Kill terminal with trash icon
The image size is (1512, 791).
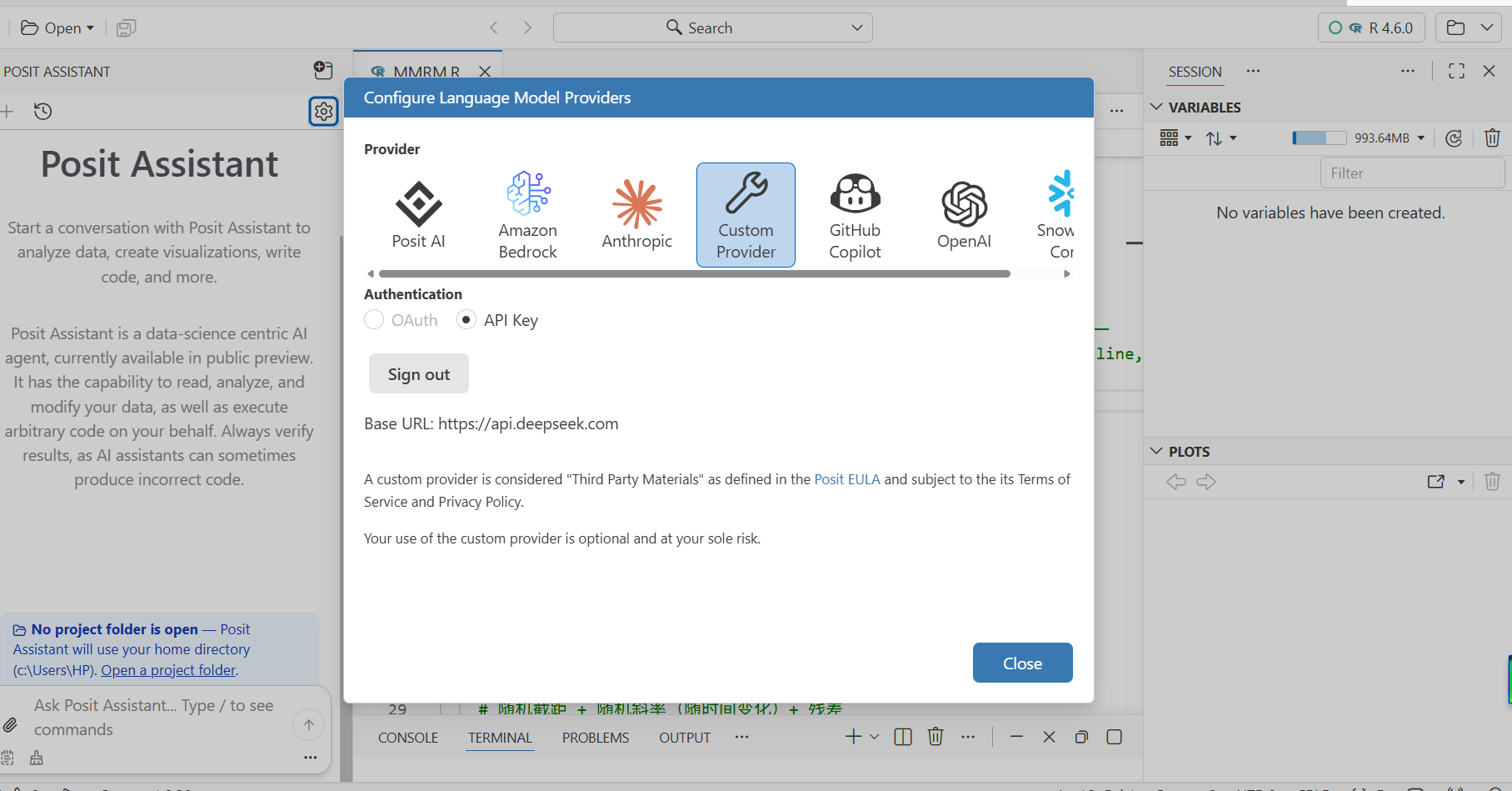pyautogui.click(x=936, y=737)
